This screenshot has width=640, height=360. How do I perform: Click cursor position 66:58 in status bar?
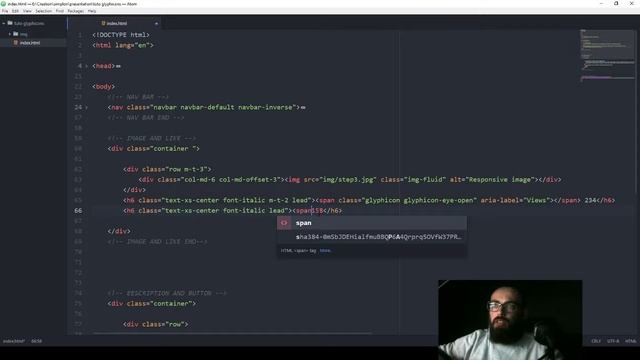[x=36, y=341]
